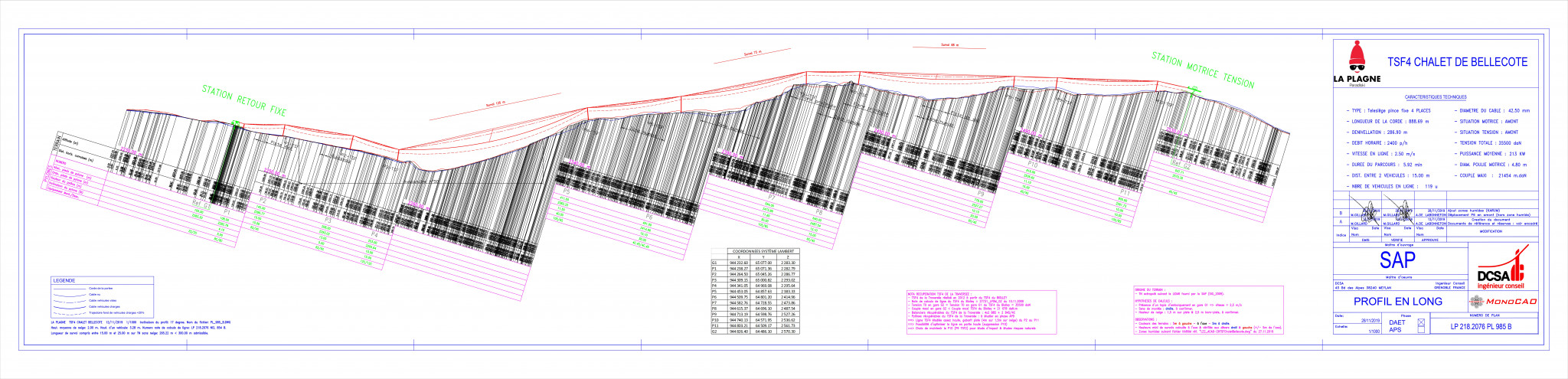
Task: Click 'TYPE : Telesiège pince fixe 4 PLACES'
Action: tap(1390, 111)
